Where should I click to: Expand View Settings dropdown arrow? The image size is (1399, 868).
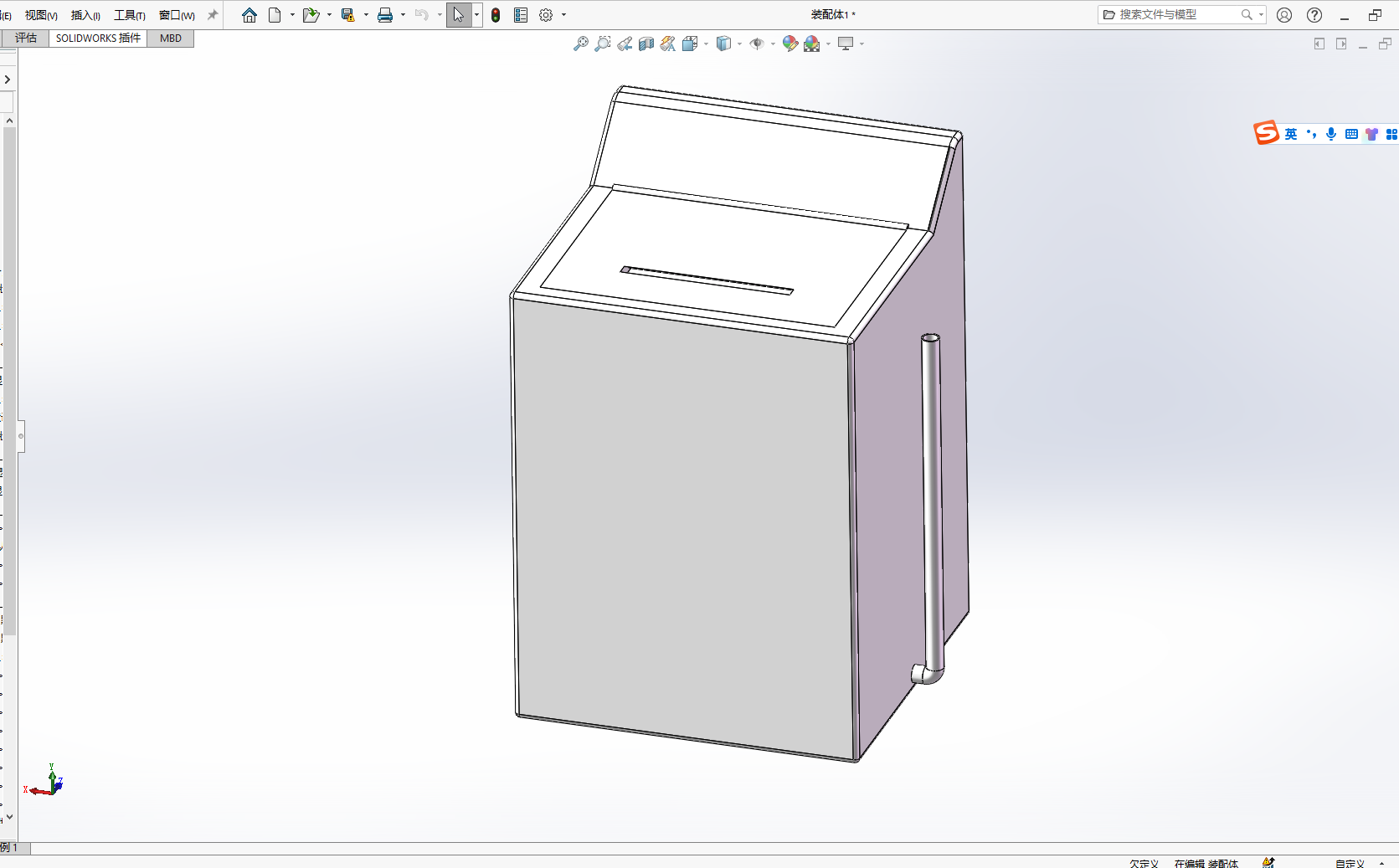pos(862,44)
